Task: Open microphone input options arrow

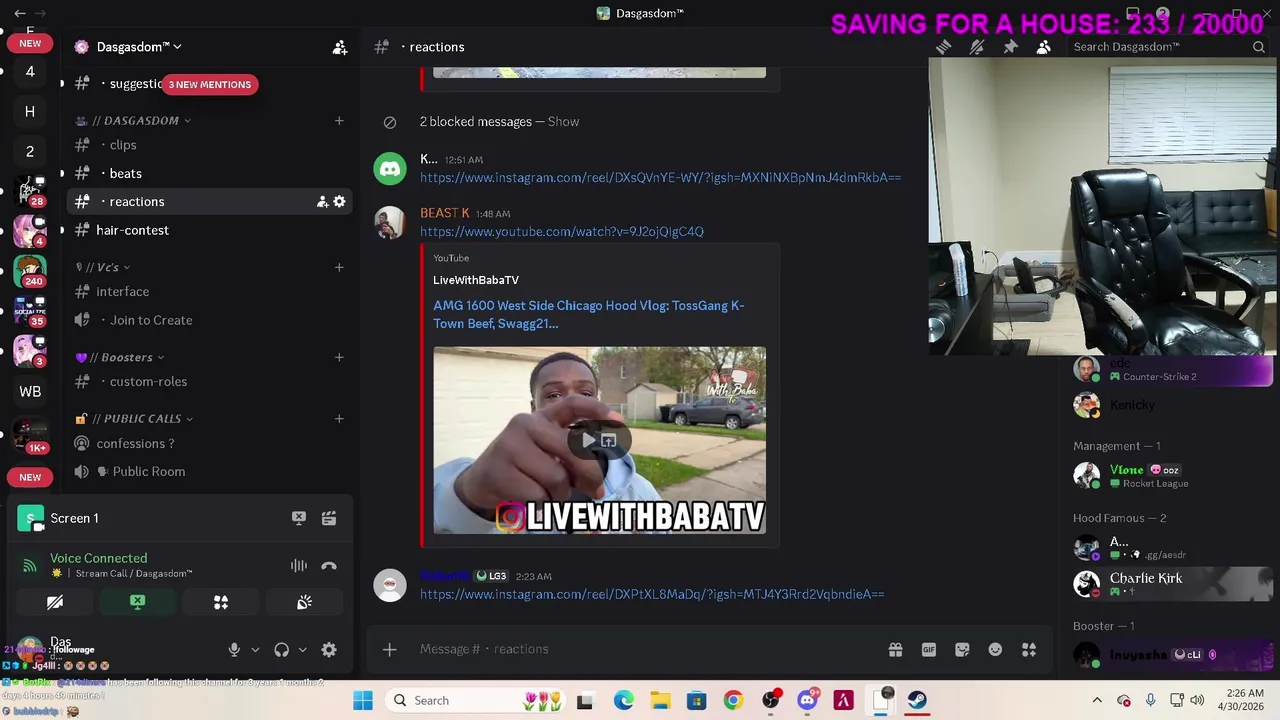Action: (255, 650)
